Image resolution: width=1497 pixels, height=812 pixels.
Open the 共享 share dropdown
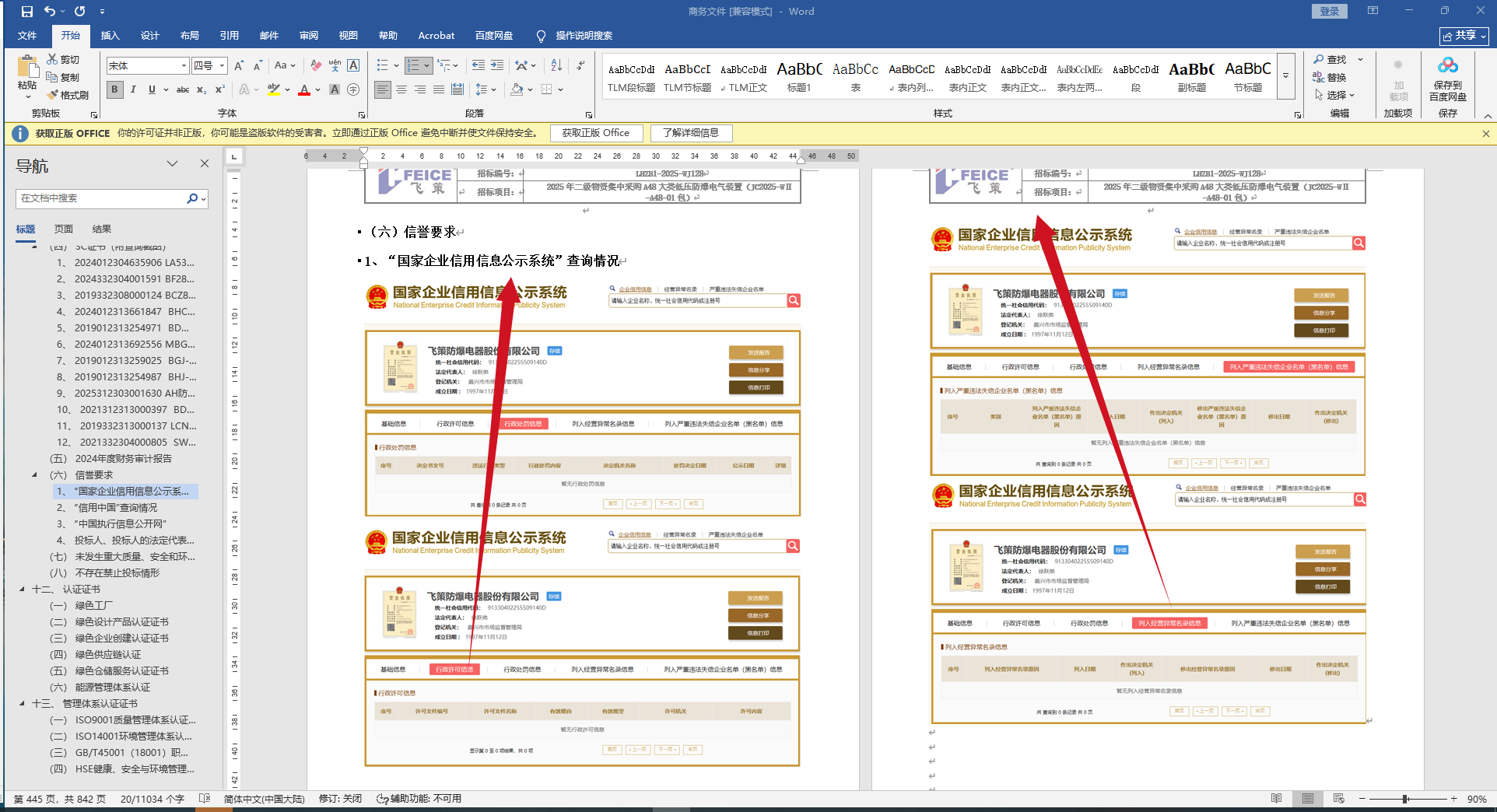(1464, 36)
